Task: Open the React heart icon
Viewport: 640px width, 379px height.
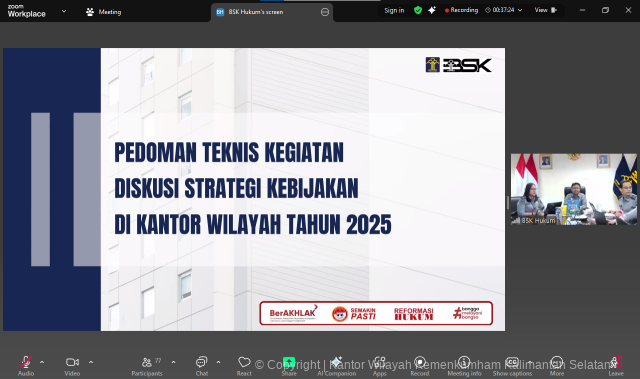Action: coord(244,362)
